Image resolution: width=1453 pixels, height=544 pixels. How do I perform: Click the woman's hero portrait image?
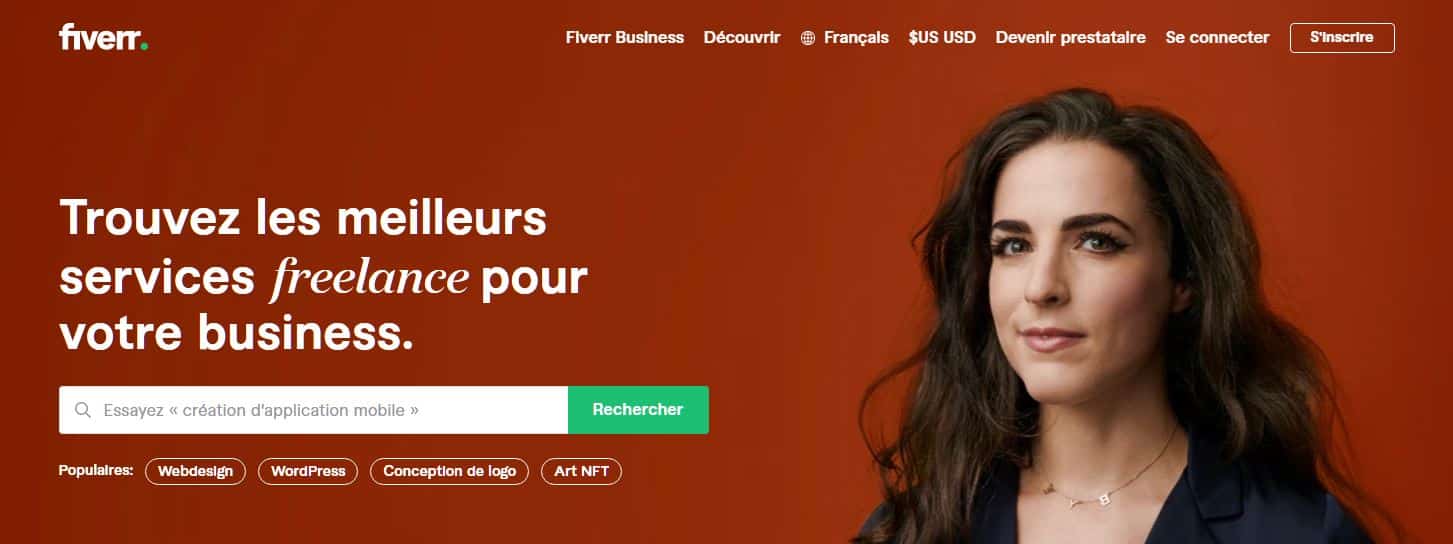click(x=1120, y=320)
